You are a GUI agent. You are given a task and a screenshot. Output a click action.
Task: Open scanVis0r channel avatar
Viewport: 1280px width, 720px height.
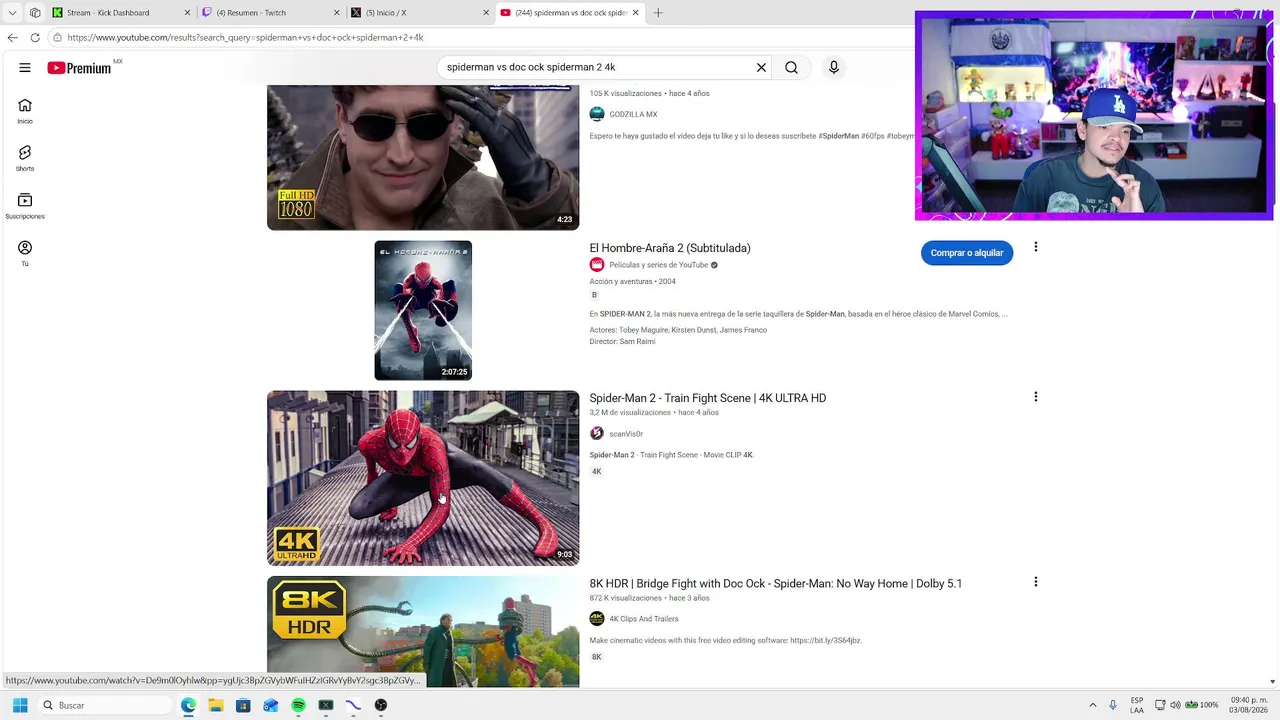pyautogui.click(x=597, y=433)
